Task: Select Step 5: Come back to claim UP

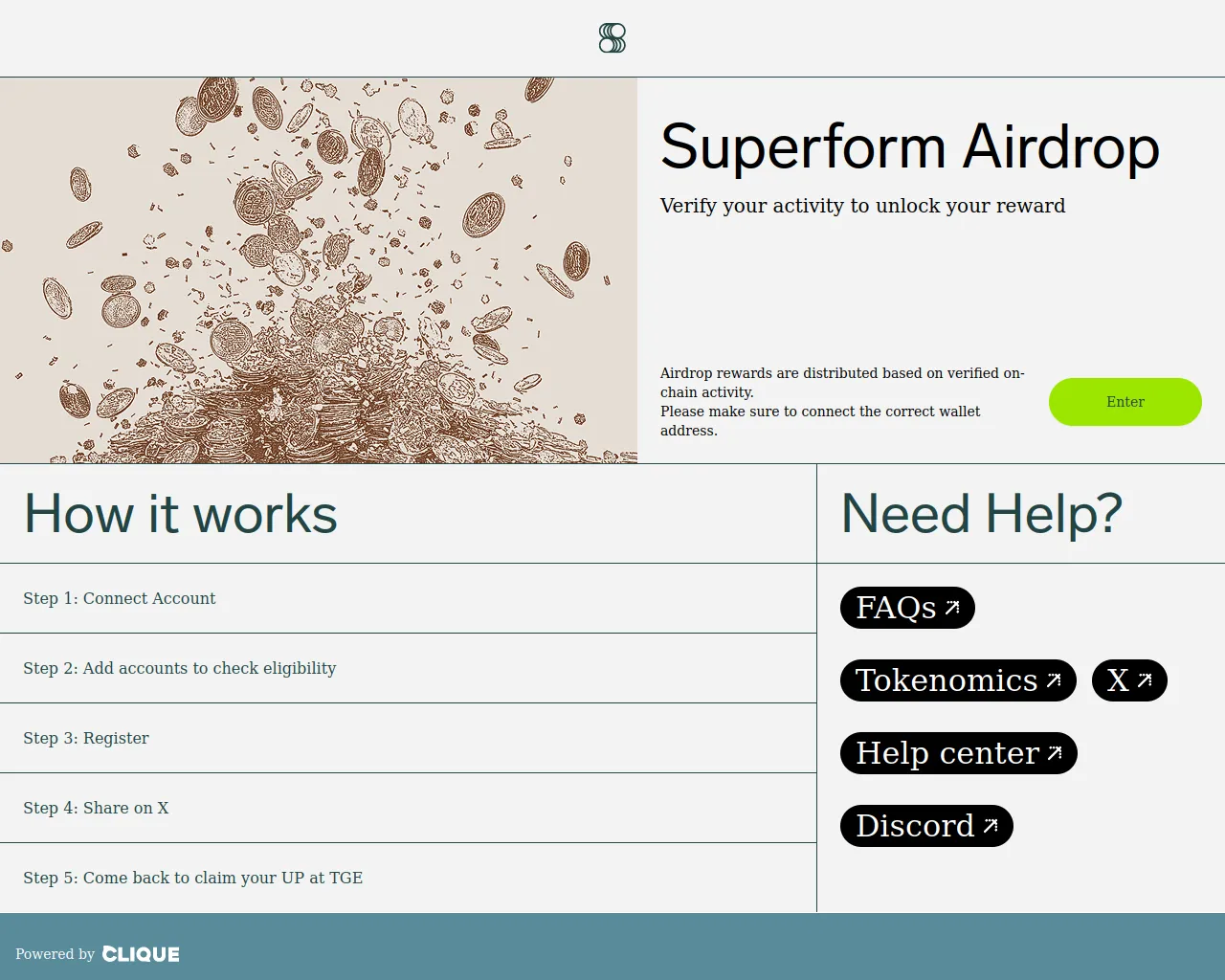Action: click(x=408, y=878)
